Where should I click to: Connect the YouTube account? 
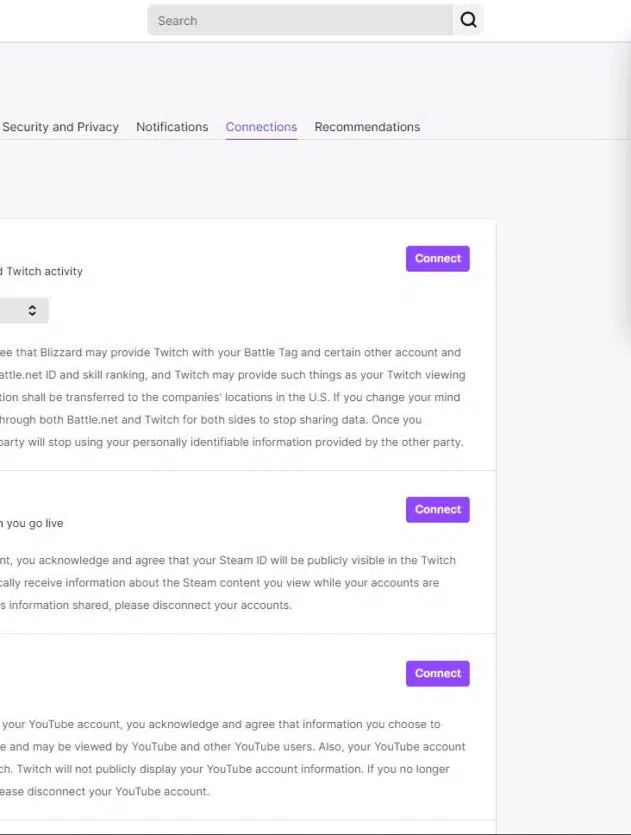point(438,674)
